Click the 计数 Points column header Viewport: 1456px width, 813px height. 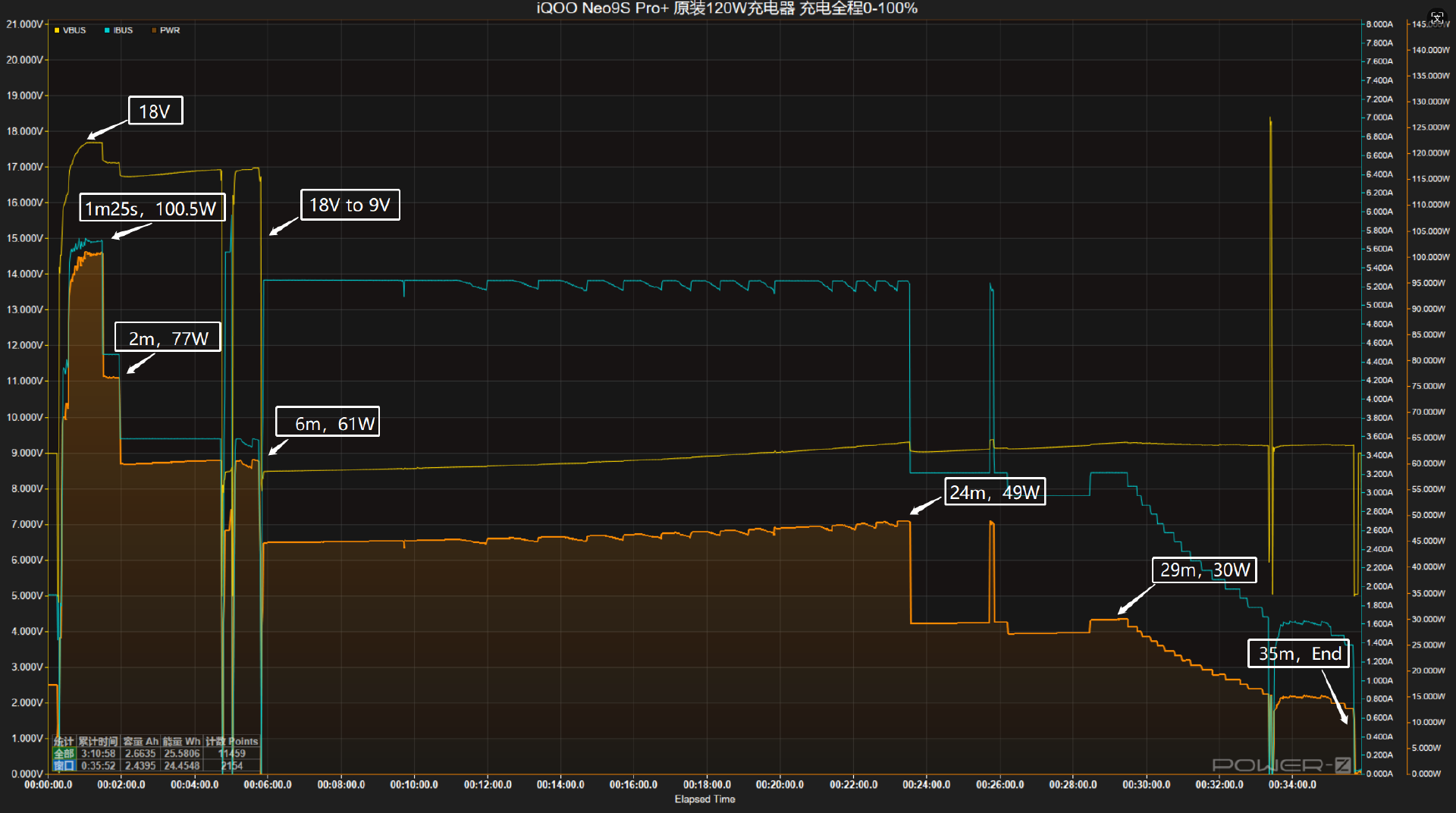coord(232,741)
